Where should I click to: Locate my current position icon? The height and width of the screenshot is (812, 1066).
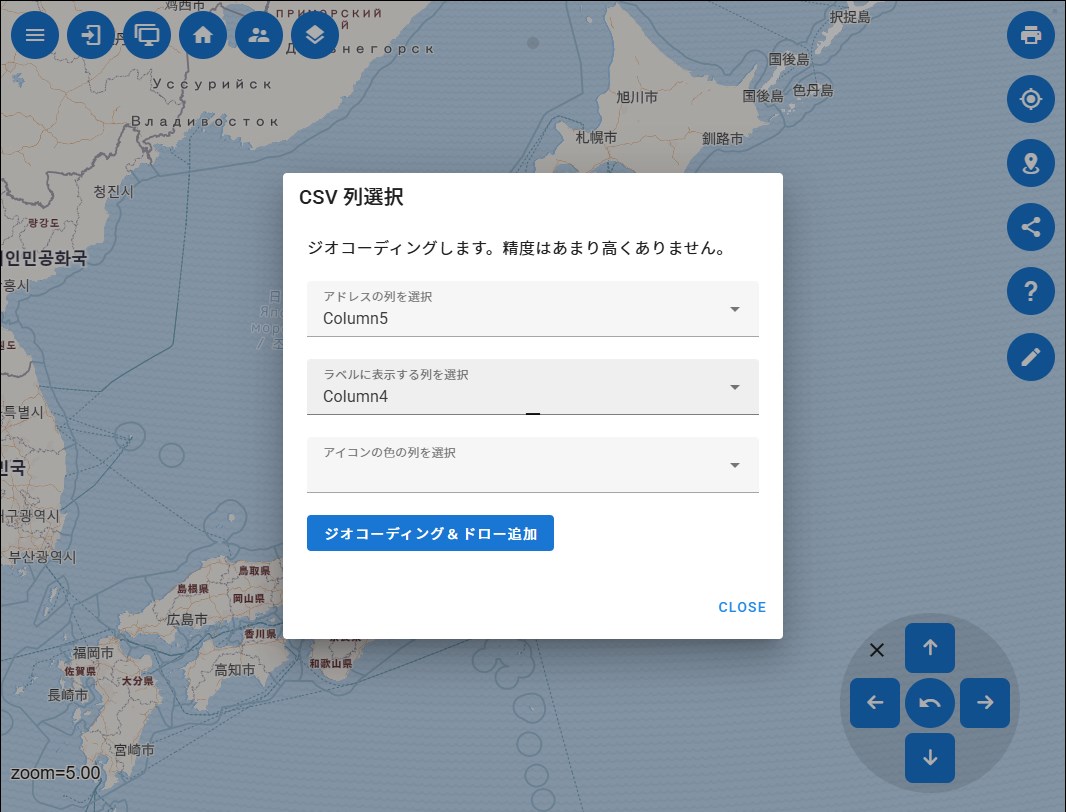point(1030,99)
